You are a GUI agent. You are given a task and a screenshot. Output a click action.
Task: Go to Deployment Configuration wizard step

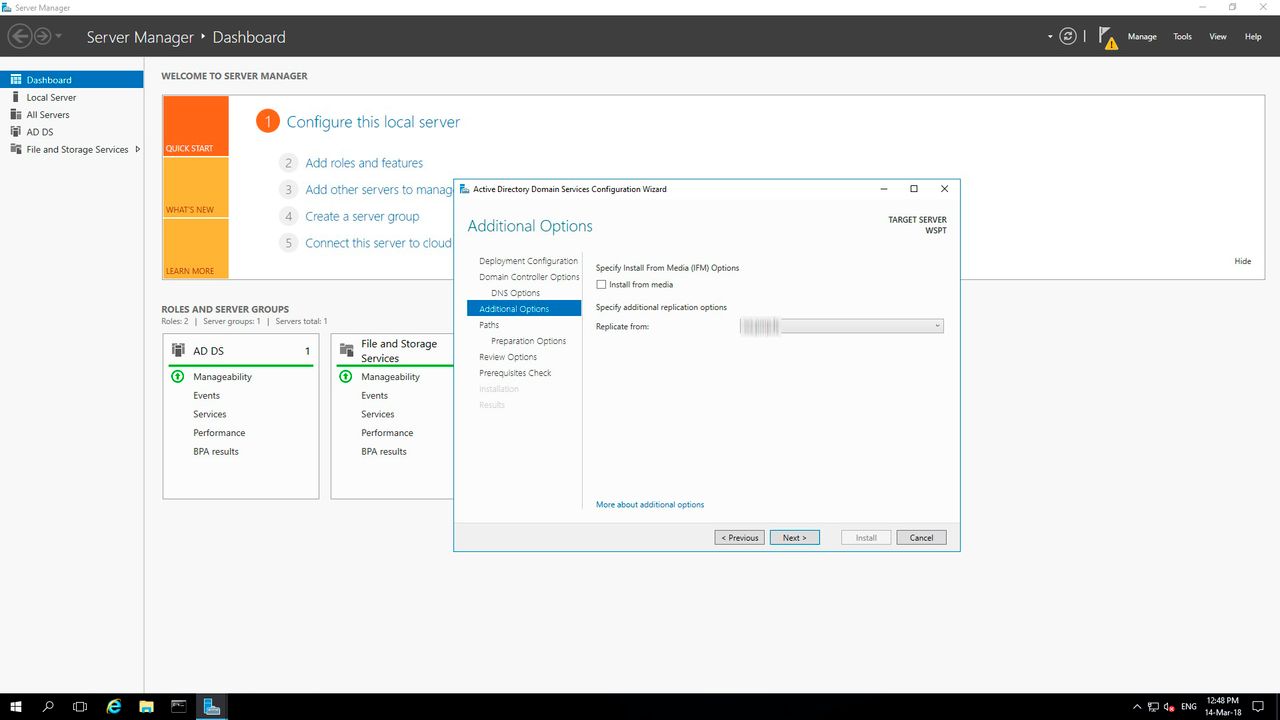pos(528,261)
